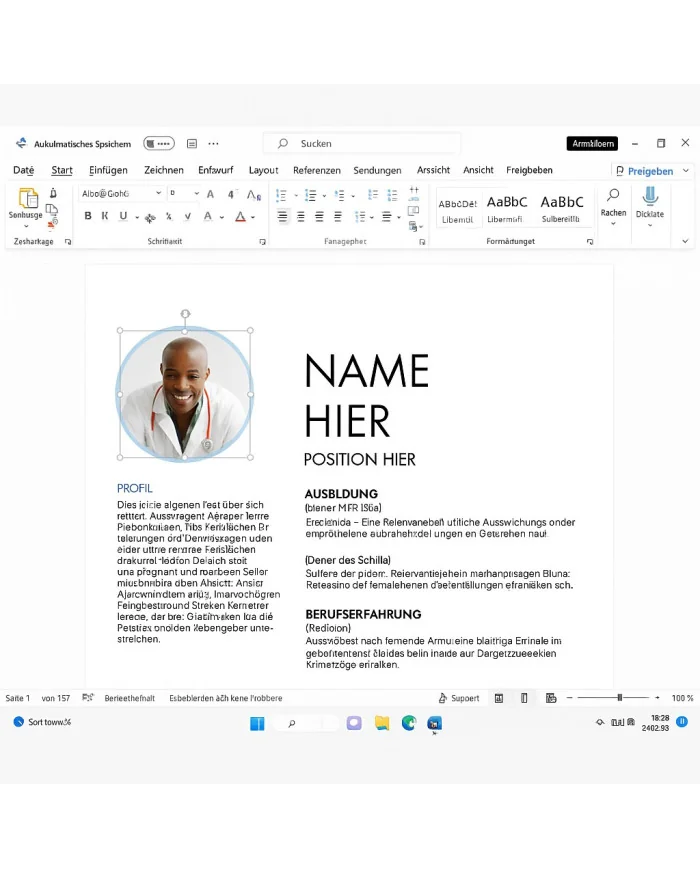Viewport: 700px width, 869px height.
Task: Click Saite 1 page indicator
Action: [18, 698]
